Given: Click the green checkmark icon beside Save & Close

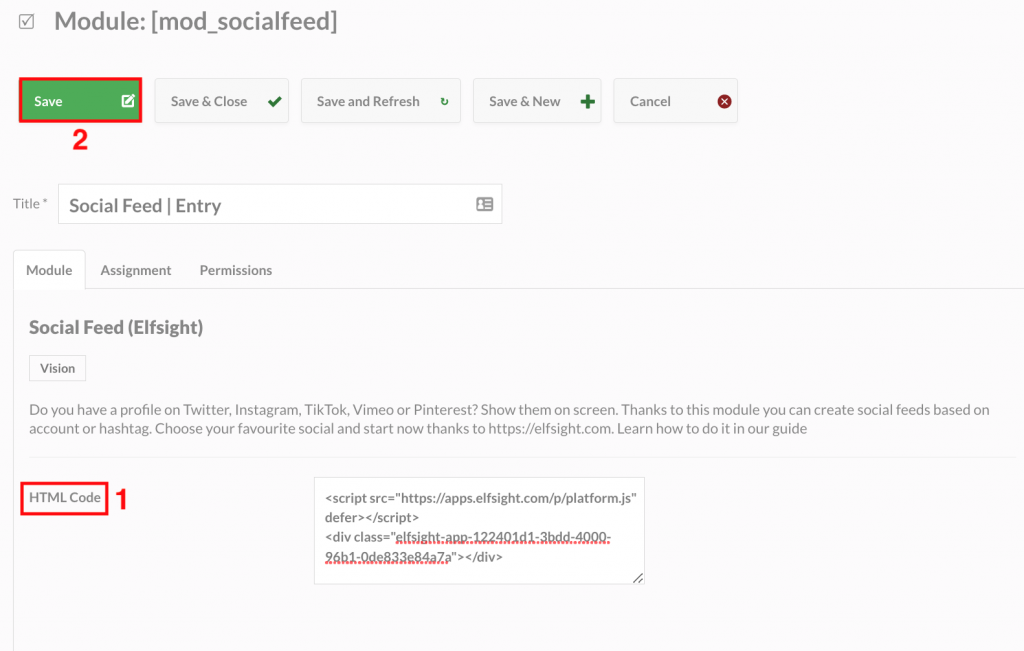Looking at the screenshot, I should click(275, 101).
